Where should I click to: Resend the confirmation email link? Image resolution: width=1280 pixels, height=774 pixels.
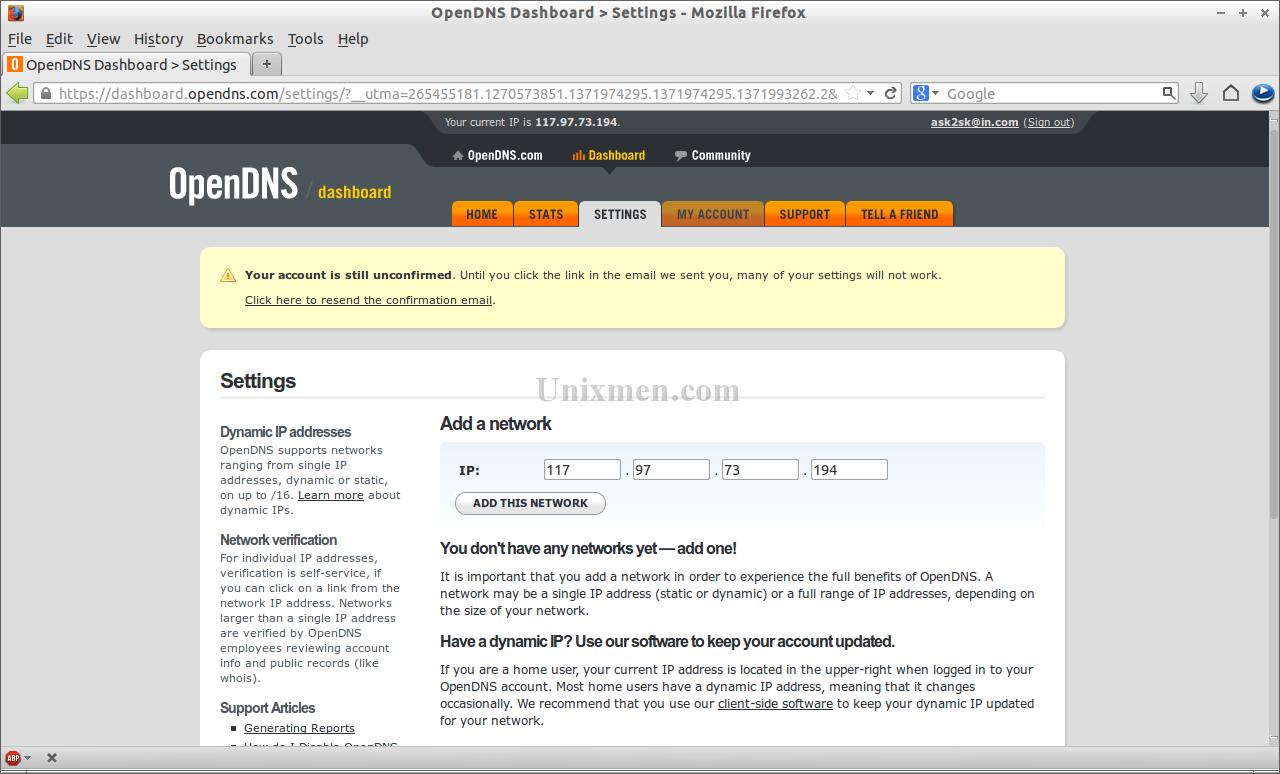pos(368,300)
